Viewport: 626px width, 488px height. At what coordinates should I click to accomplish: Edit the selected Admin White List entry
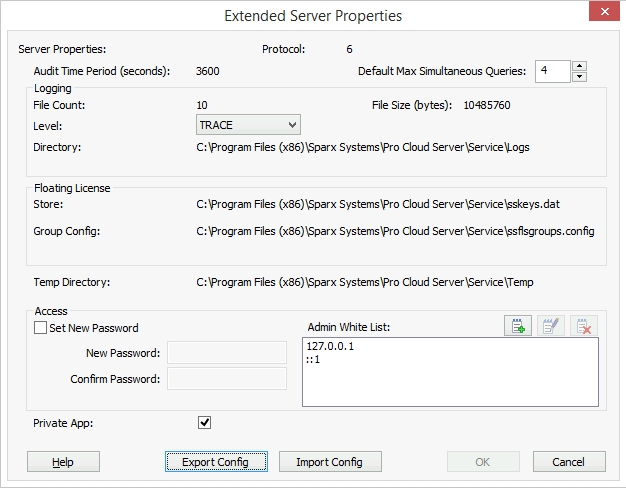pos(551,325)
